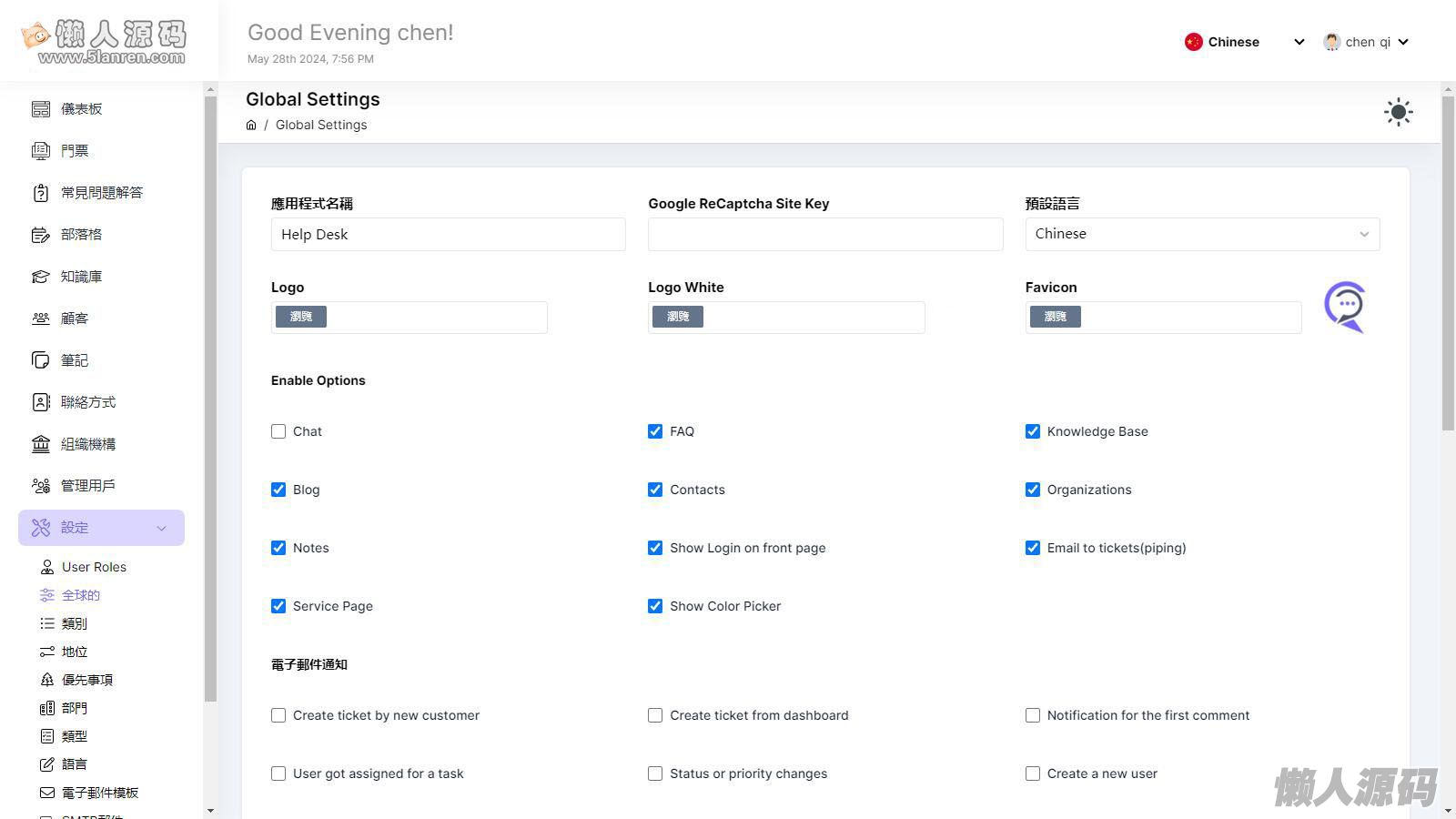Open 電子郵件模板 email templates submenu item

coord(99,793)
